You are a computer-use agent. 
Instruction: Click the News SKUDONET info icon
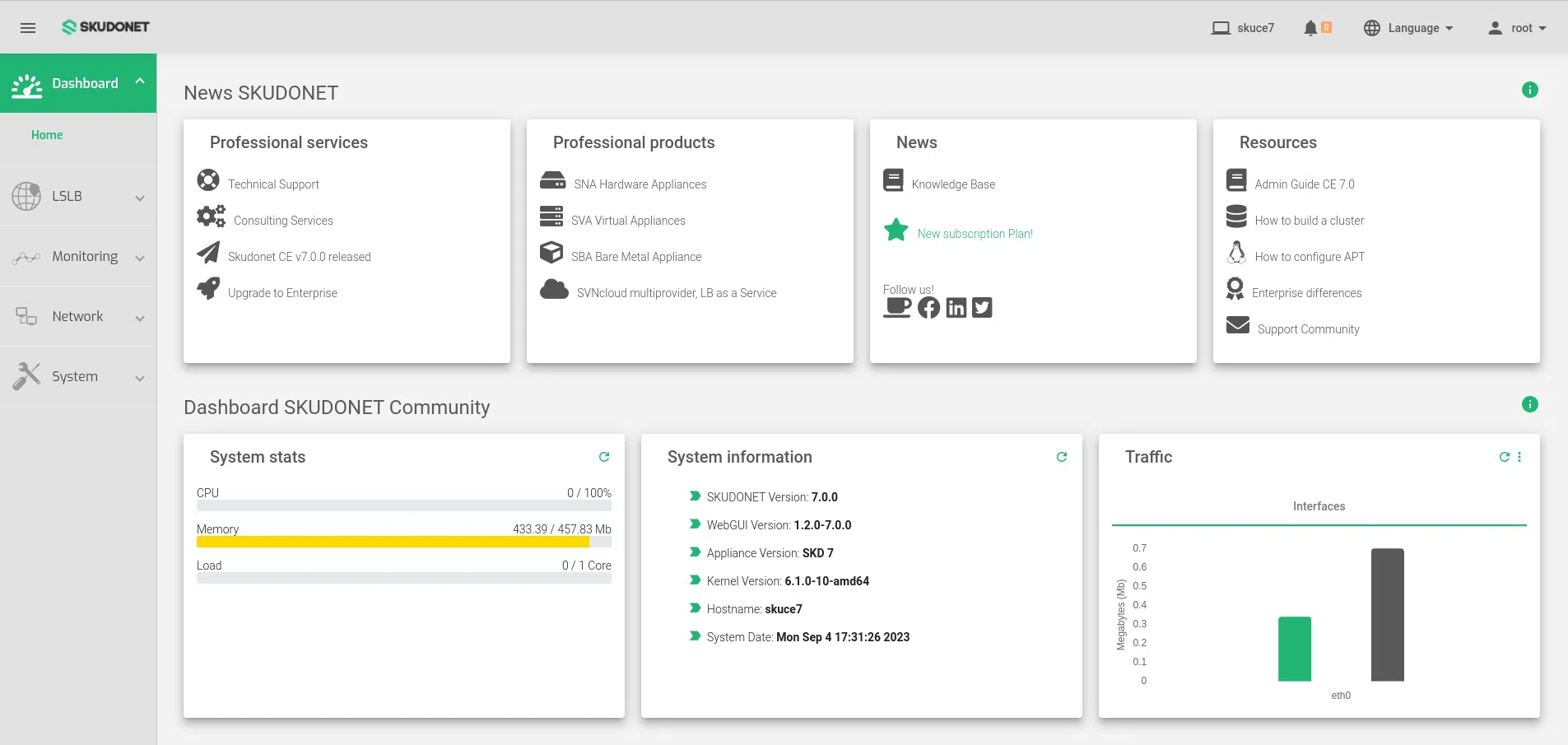(1529, 90)
